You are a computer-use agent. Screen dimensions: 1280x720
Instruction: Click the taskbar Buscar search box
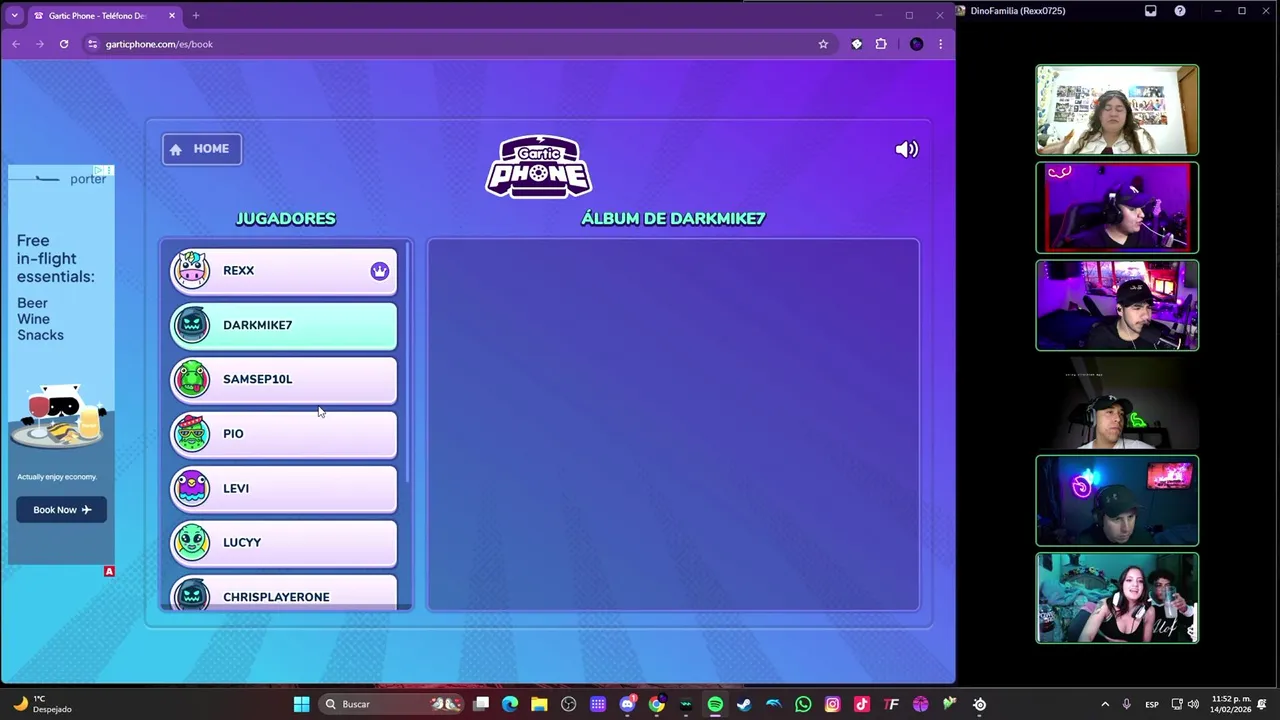(393, 704)
